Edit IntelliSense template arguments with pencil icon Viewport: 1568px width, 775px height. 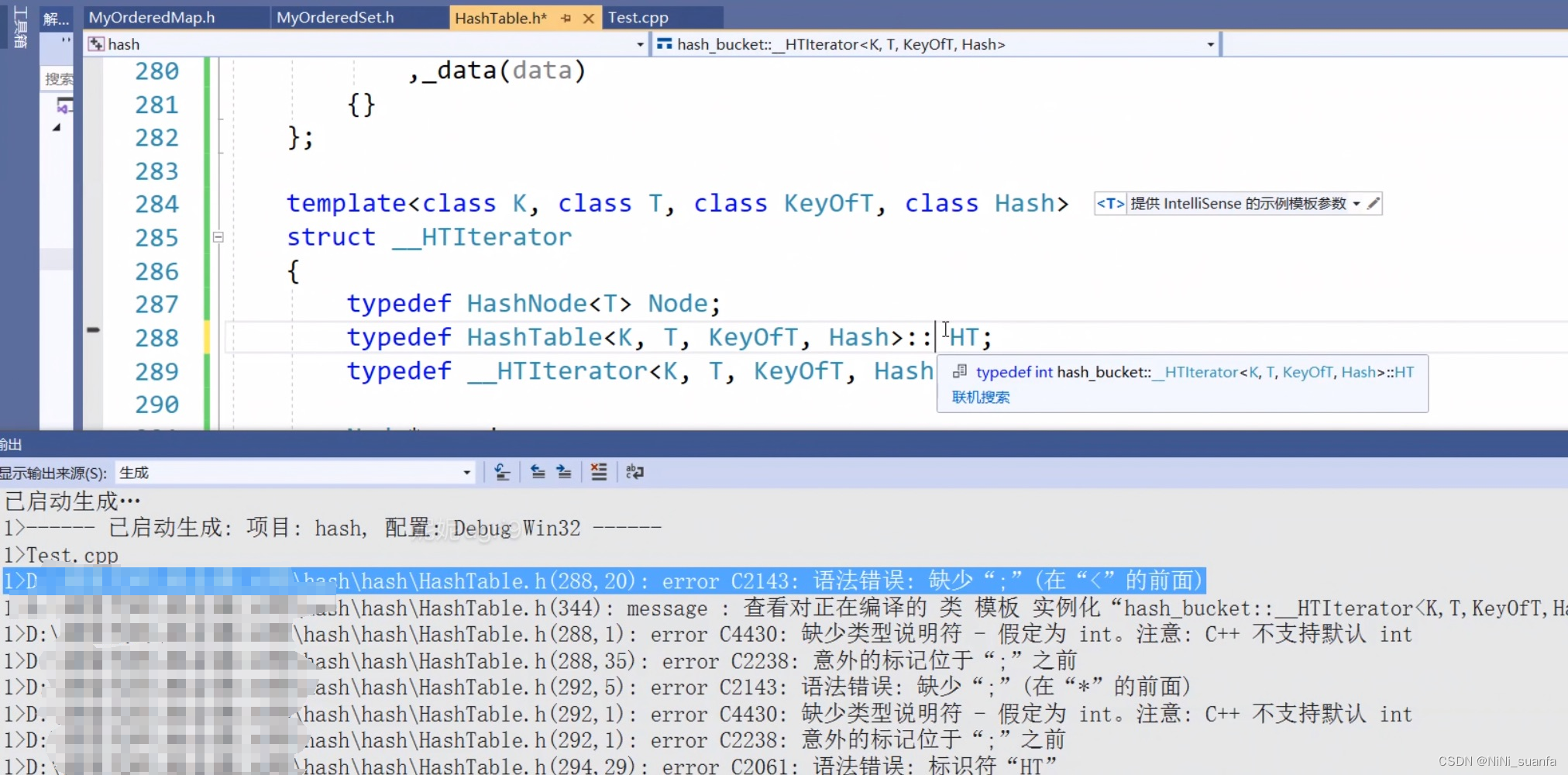tap(1374, 204)
